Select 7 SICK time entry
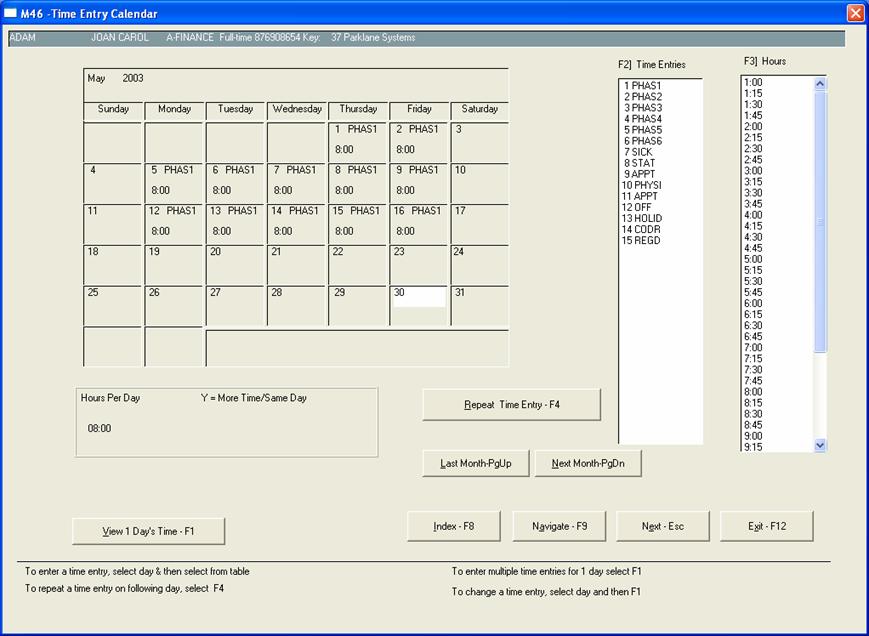 pos(638,152)
